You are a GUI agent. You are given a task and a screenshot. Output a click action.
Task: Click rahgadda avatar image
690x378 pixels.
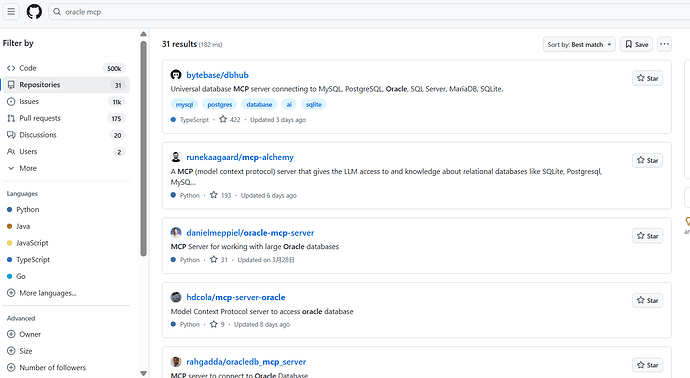[176, 362]
